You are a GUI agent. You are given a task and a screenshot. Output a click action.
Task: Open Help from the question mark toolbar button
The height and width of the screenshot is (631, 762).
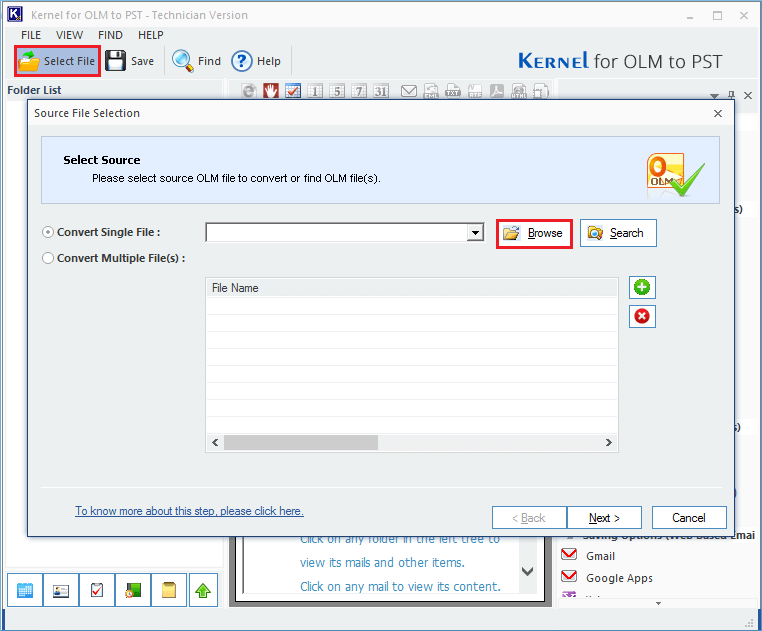[x=256, y=61]
